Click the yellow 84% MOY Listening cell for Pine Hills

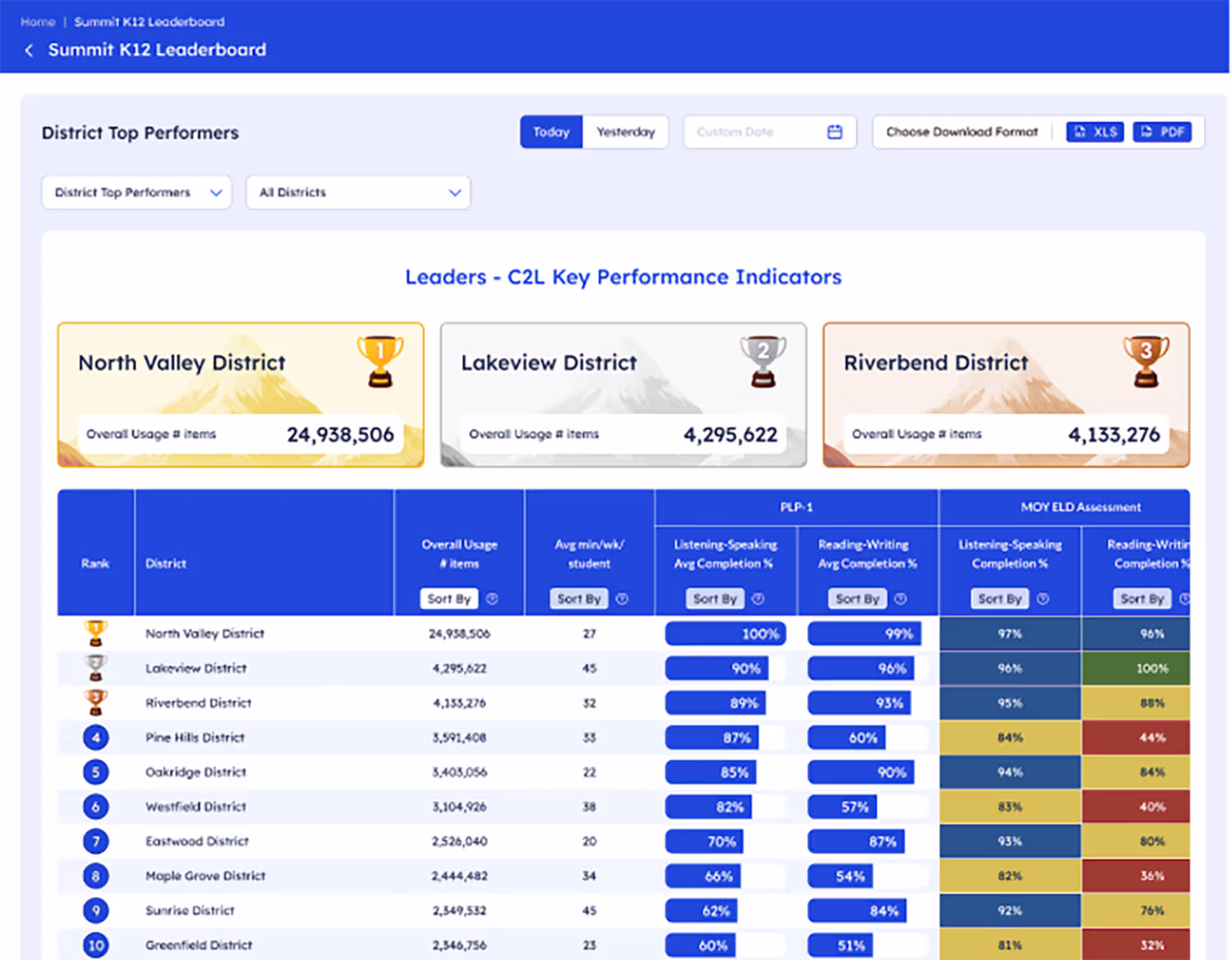pos(1010,737)
